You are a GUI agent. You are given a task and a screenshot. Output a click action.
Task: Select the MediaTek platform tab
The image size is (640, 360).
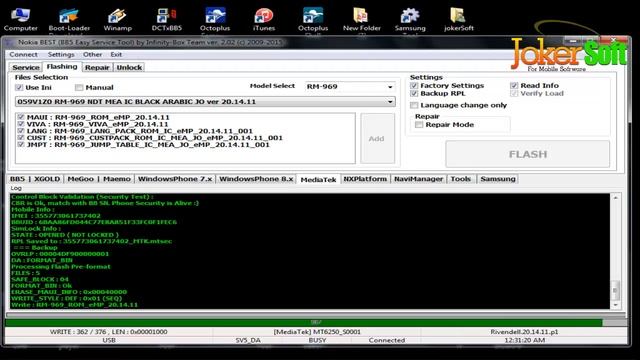coord(318,180)
